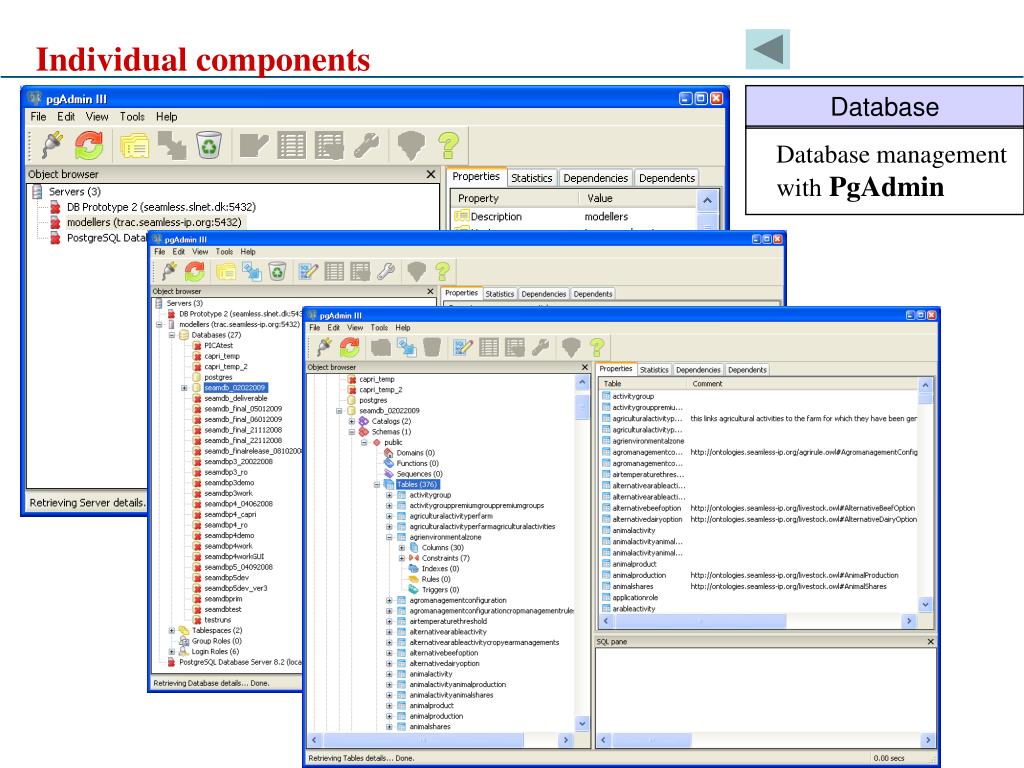Select seamdbtest database in middle window tree
This screenshot has width=1024, height=768.
(x=223, y=609)
